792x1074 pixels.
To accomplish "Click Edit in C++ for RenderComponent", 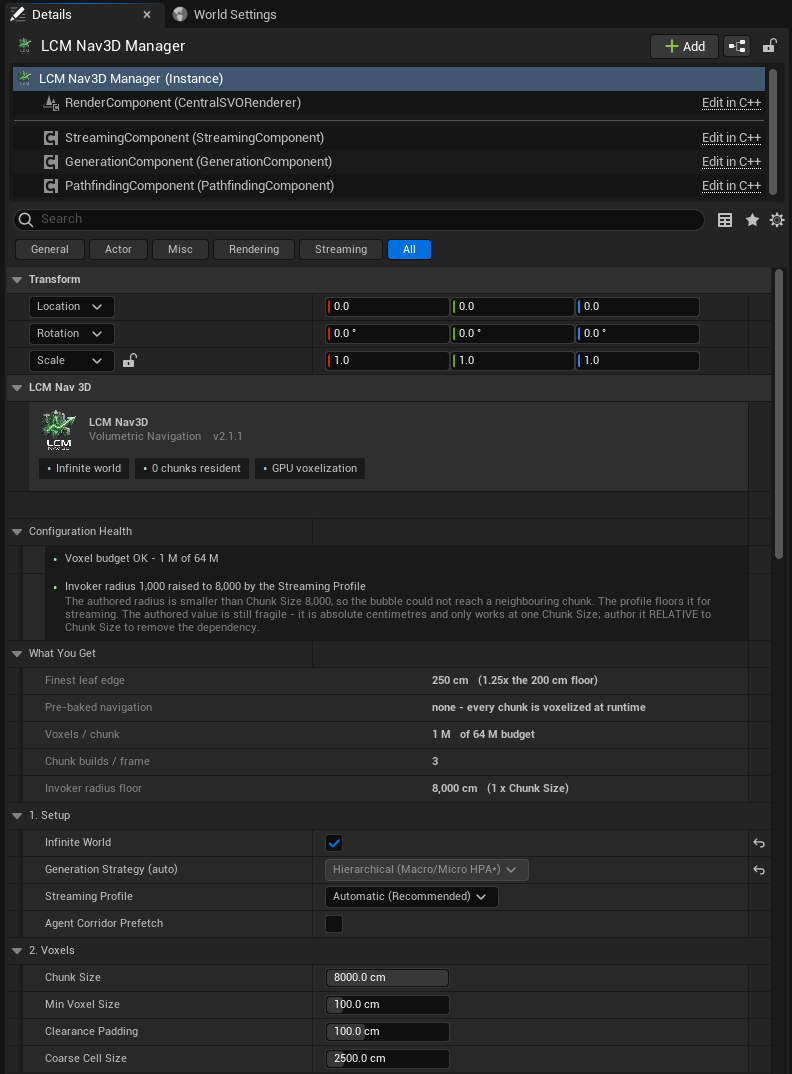I will [731, 103].
